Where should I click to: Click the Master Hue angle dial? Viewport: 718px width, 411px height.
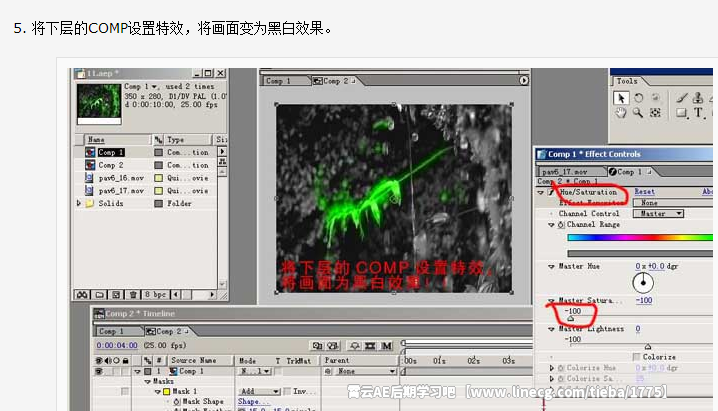coord(643,283)
